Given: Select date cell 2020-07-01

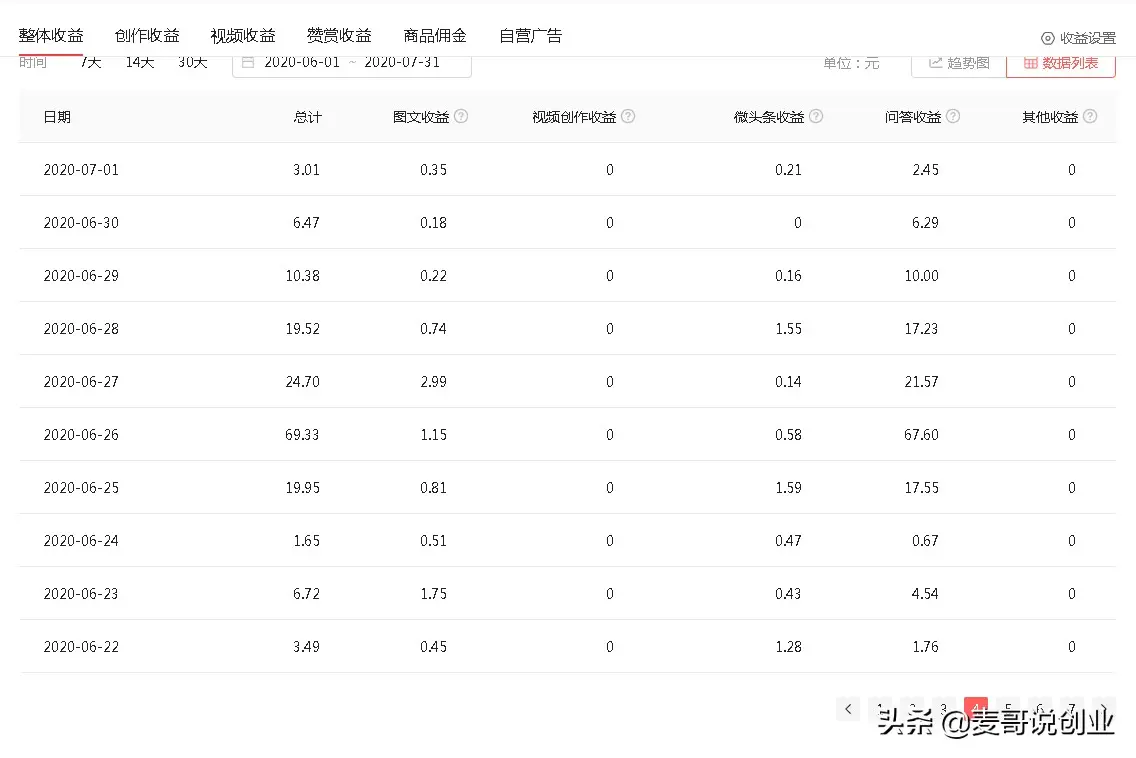Looking at the screenshot, I should pos(81,170).
